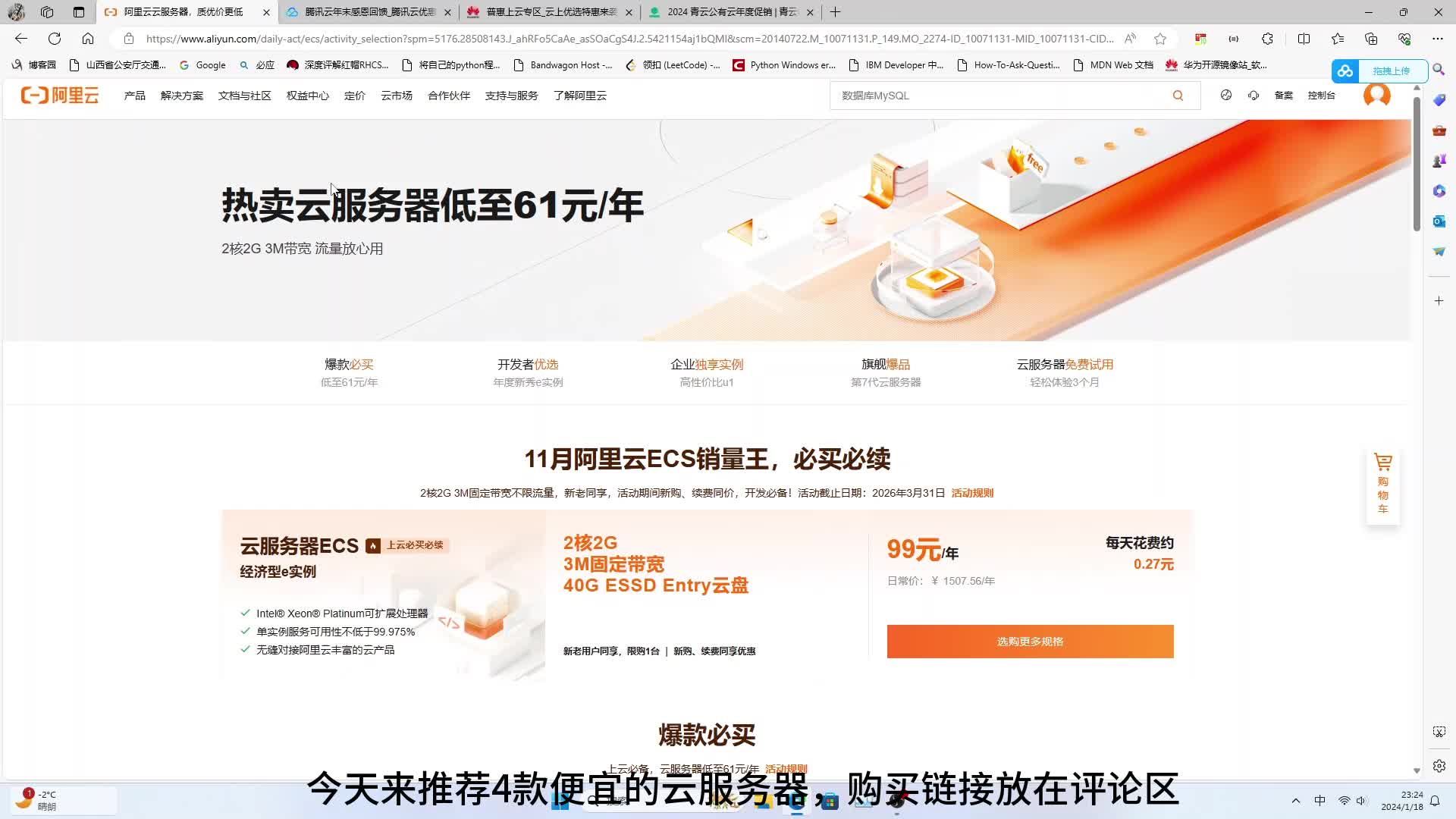The height and width of the screenshot is (819, 1456).
Task: Open the 解决方案 navigation menu
Action: point(182,96)
